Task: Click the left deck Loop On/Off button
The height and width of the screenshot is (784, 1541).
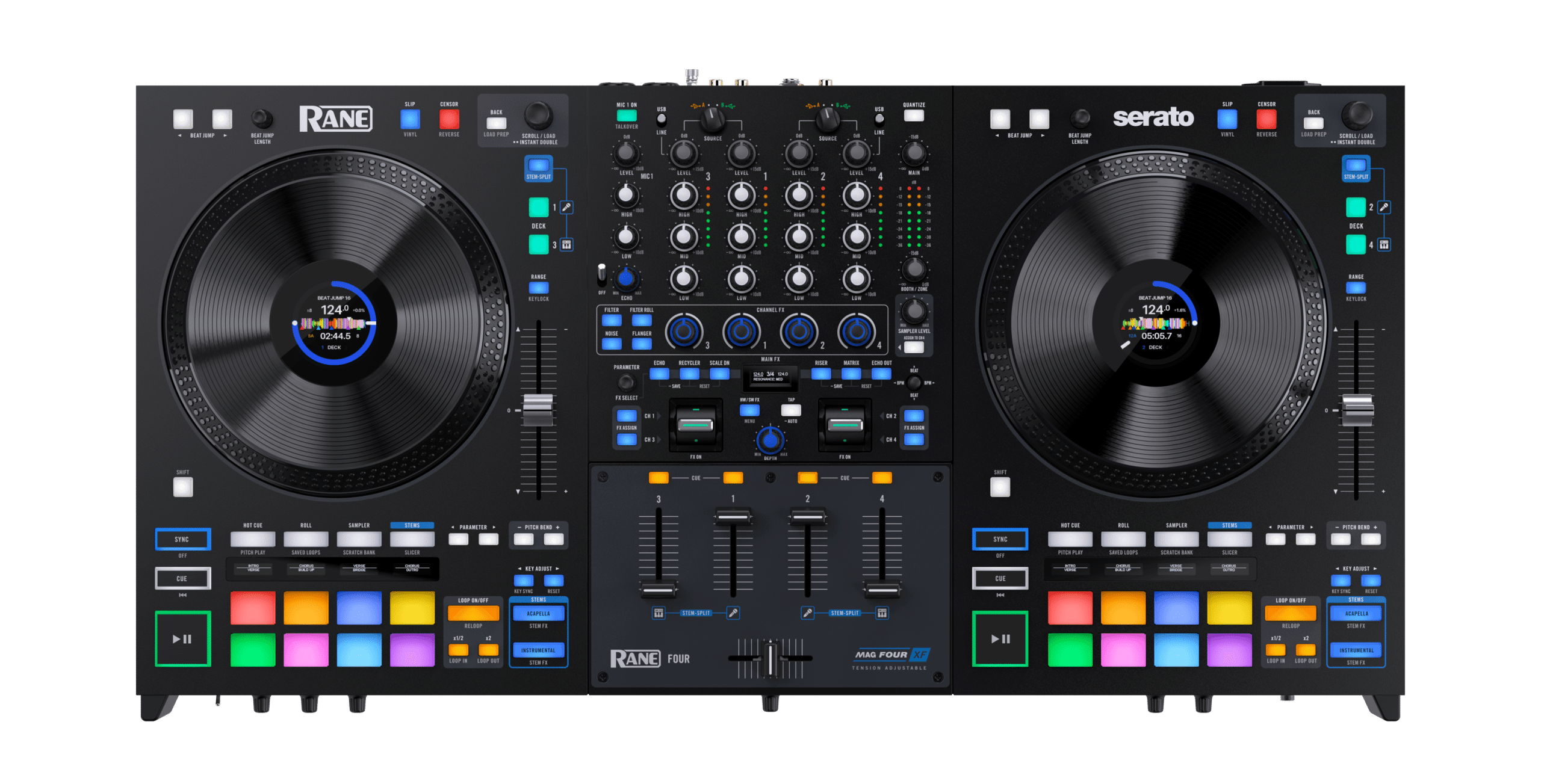Action: (473, 613)
